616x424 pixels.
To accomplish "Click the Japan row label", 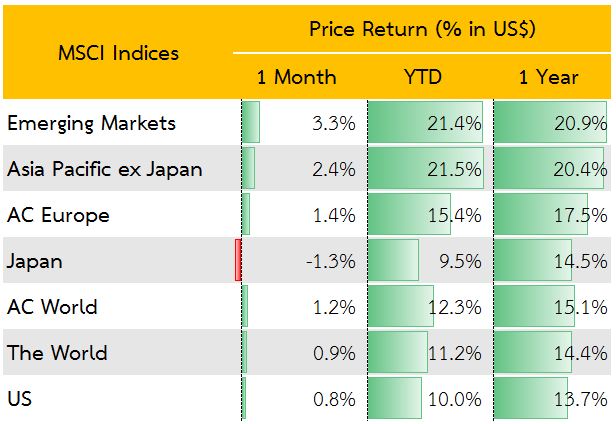I will [x=35, y=261].
